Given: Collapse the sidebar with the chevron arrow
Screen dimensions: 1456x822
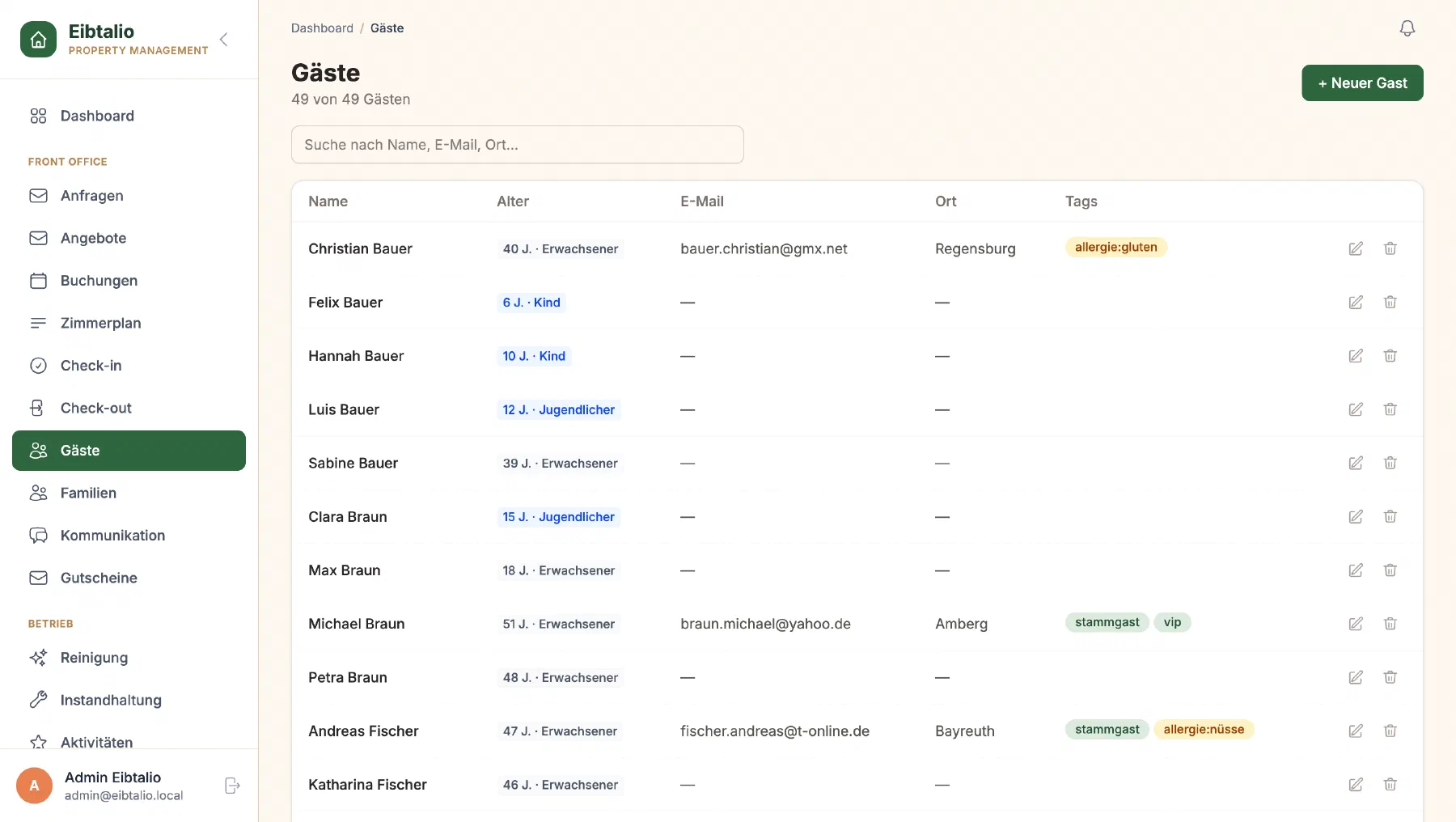Looking at the screenshot, I should point(224,39).
